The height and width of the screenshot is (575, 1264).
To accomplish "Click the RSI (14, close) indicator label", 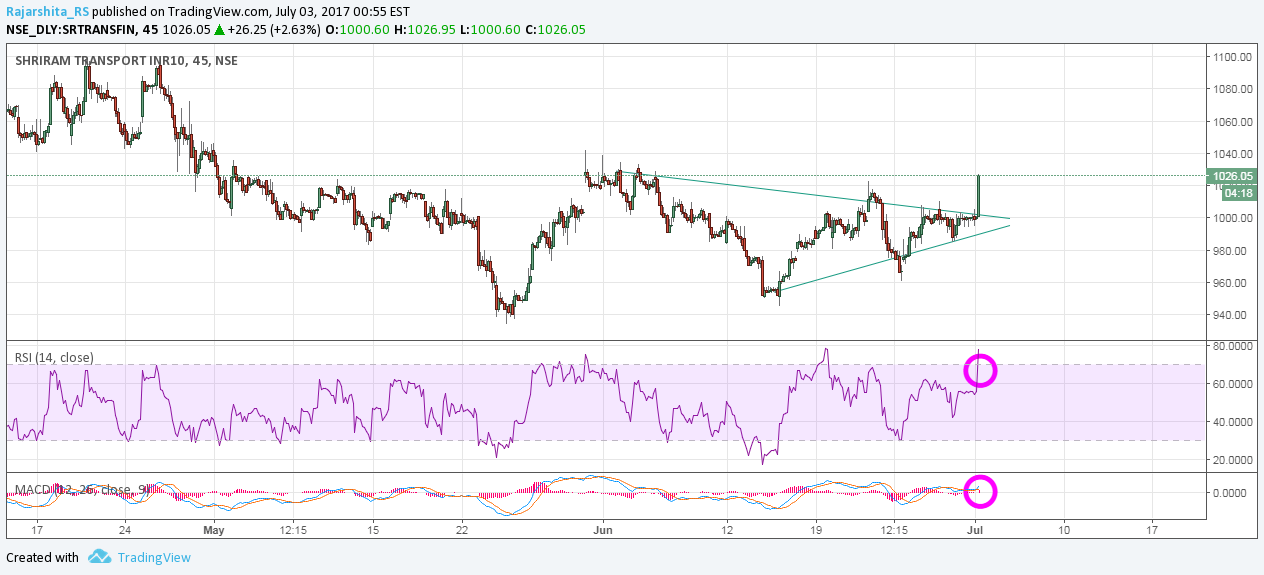I will coord(54,357).
